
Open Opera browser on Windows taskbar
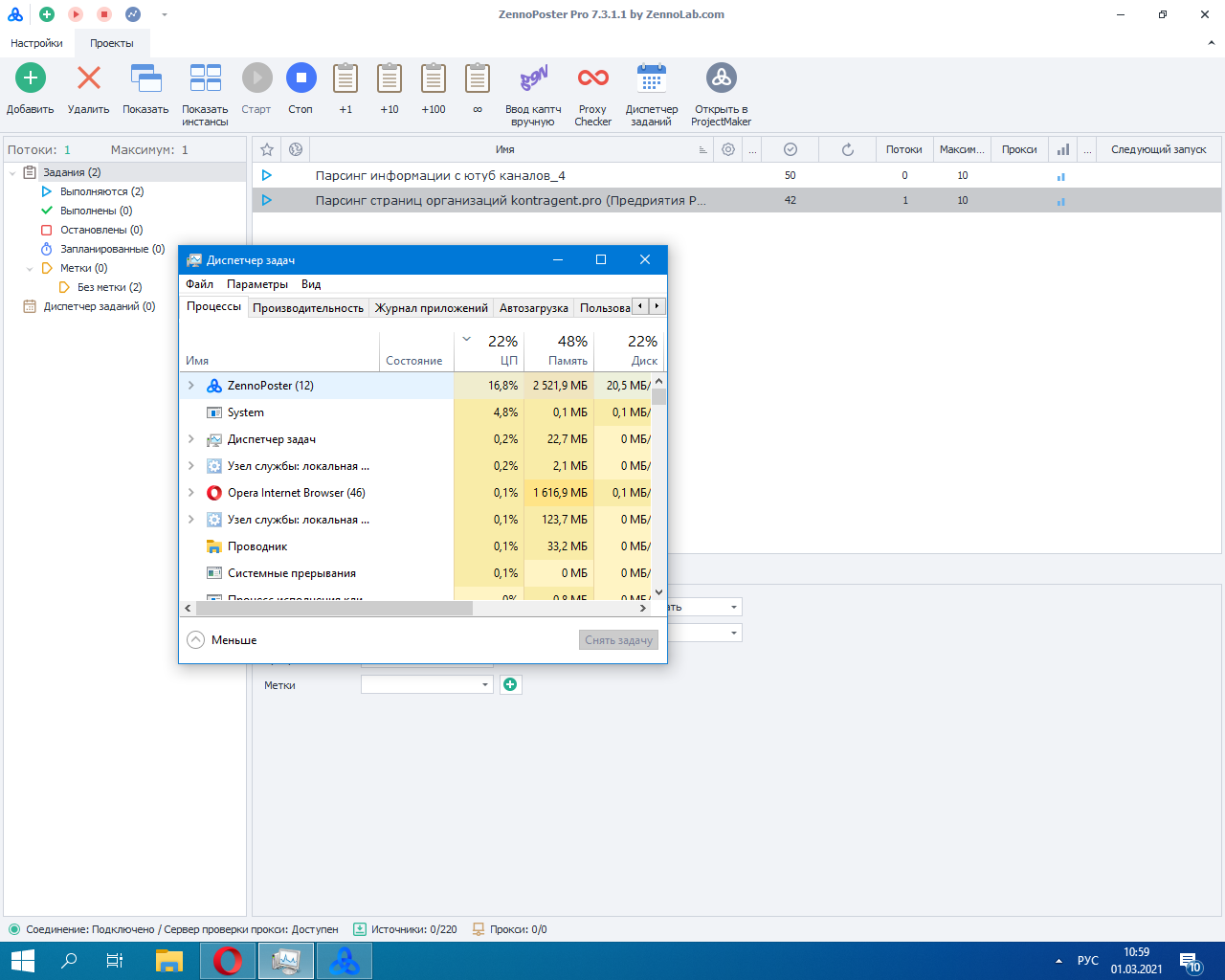228,961
